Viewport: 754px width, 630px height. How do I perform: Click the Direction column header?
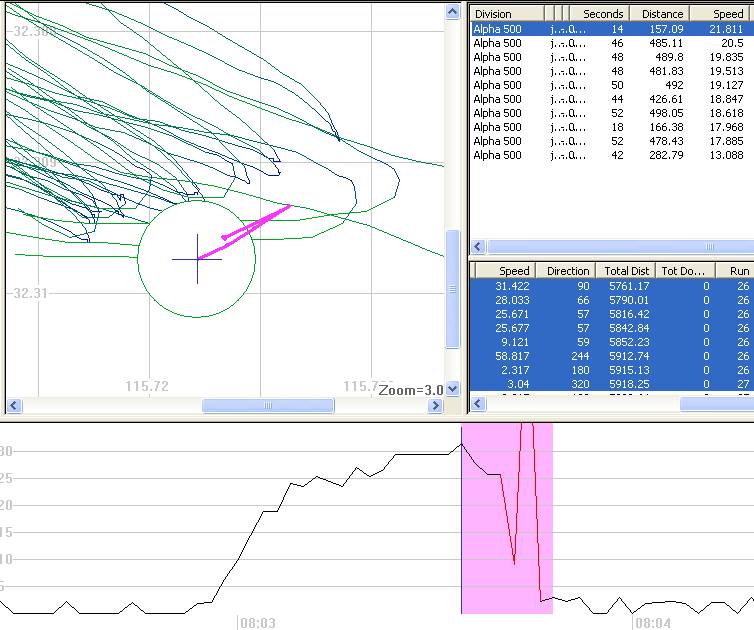(567, 271)
